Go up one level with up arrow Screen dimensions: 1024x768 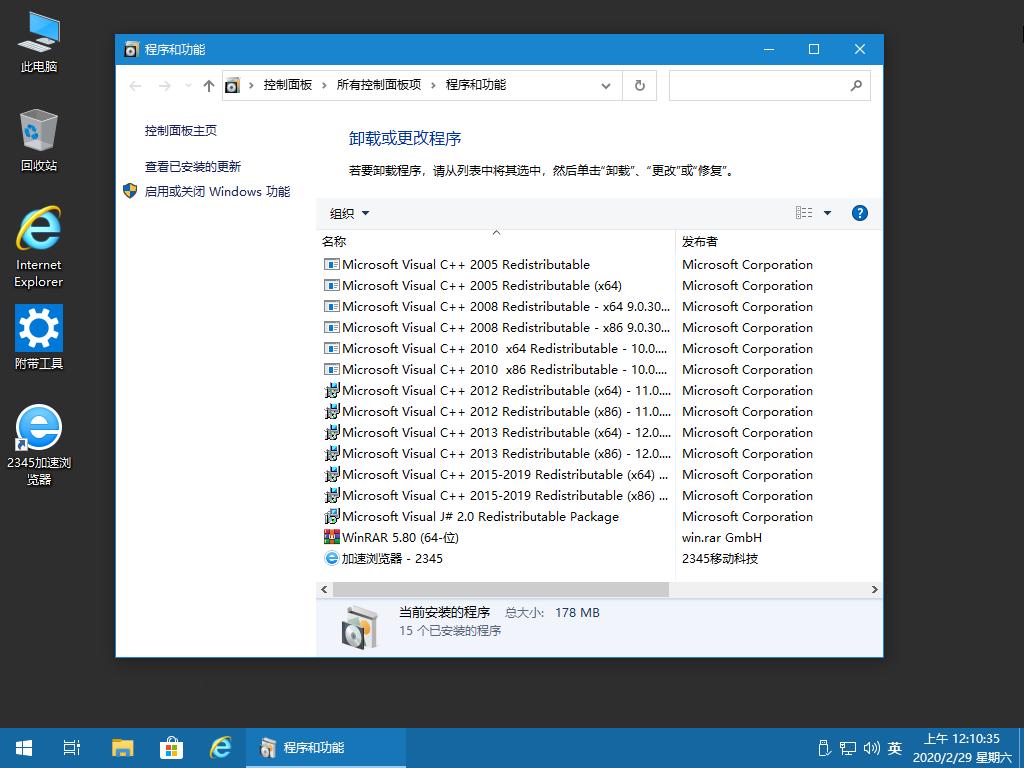tap(209, 86)
